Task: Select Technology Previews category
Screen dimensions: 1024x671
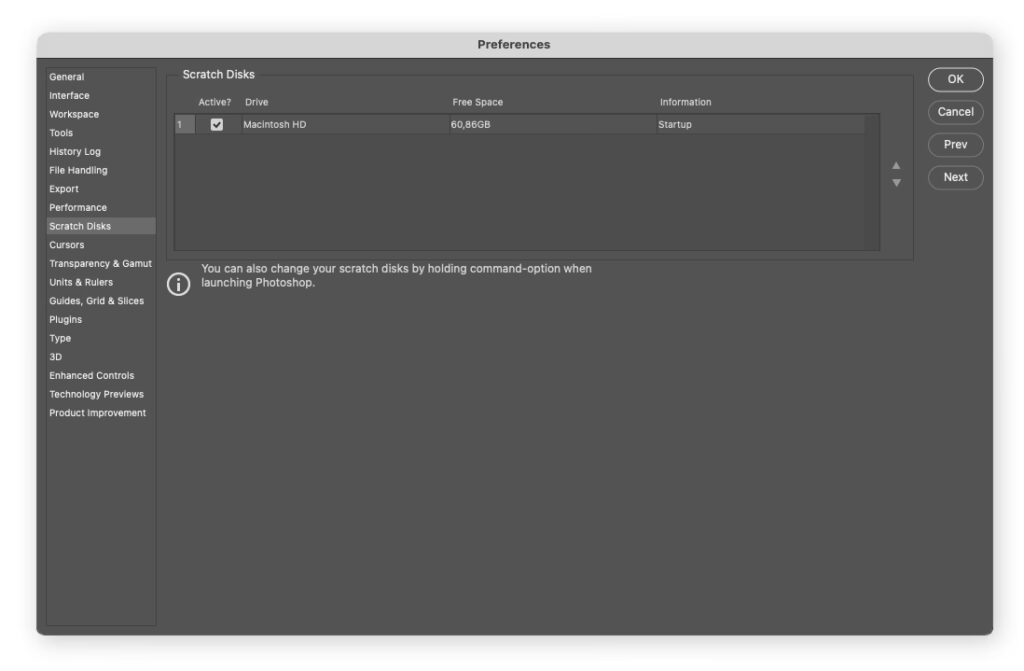Action: click(96, 394)
